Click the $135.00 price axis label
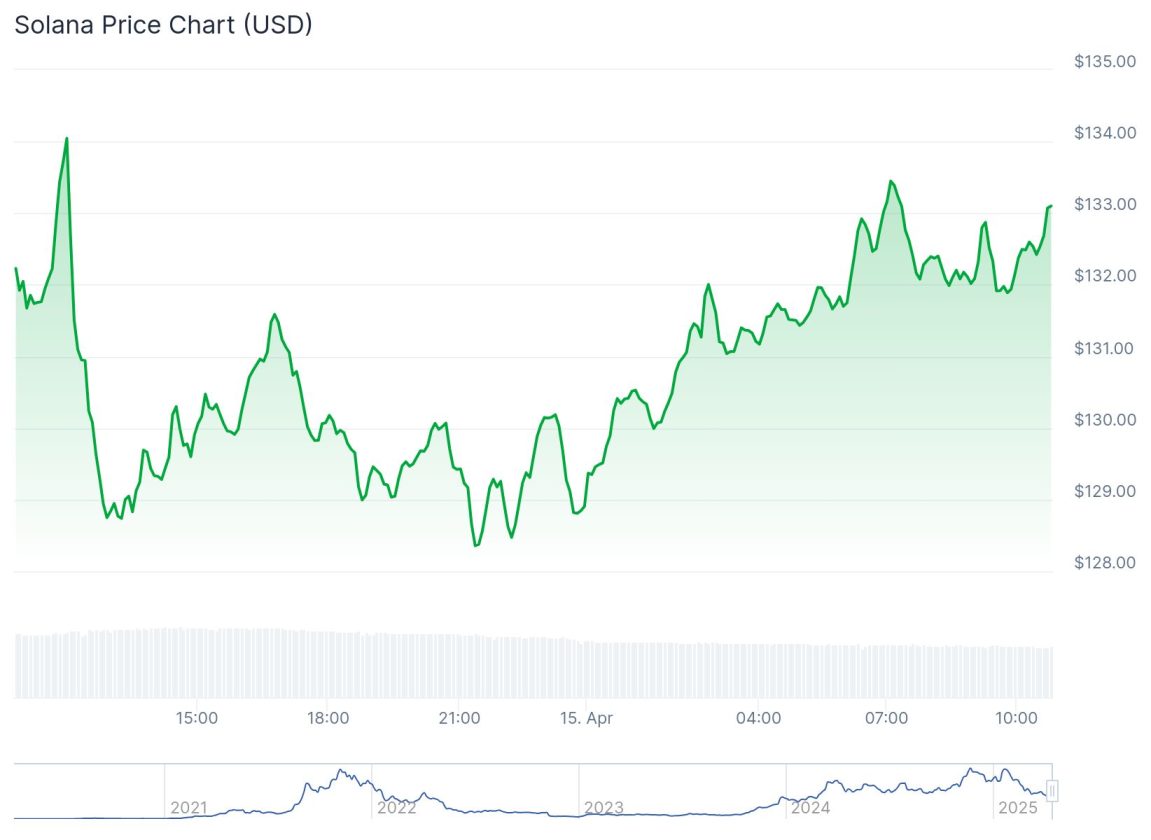 (x=1105, y=62)
